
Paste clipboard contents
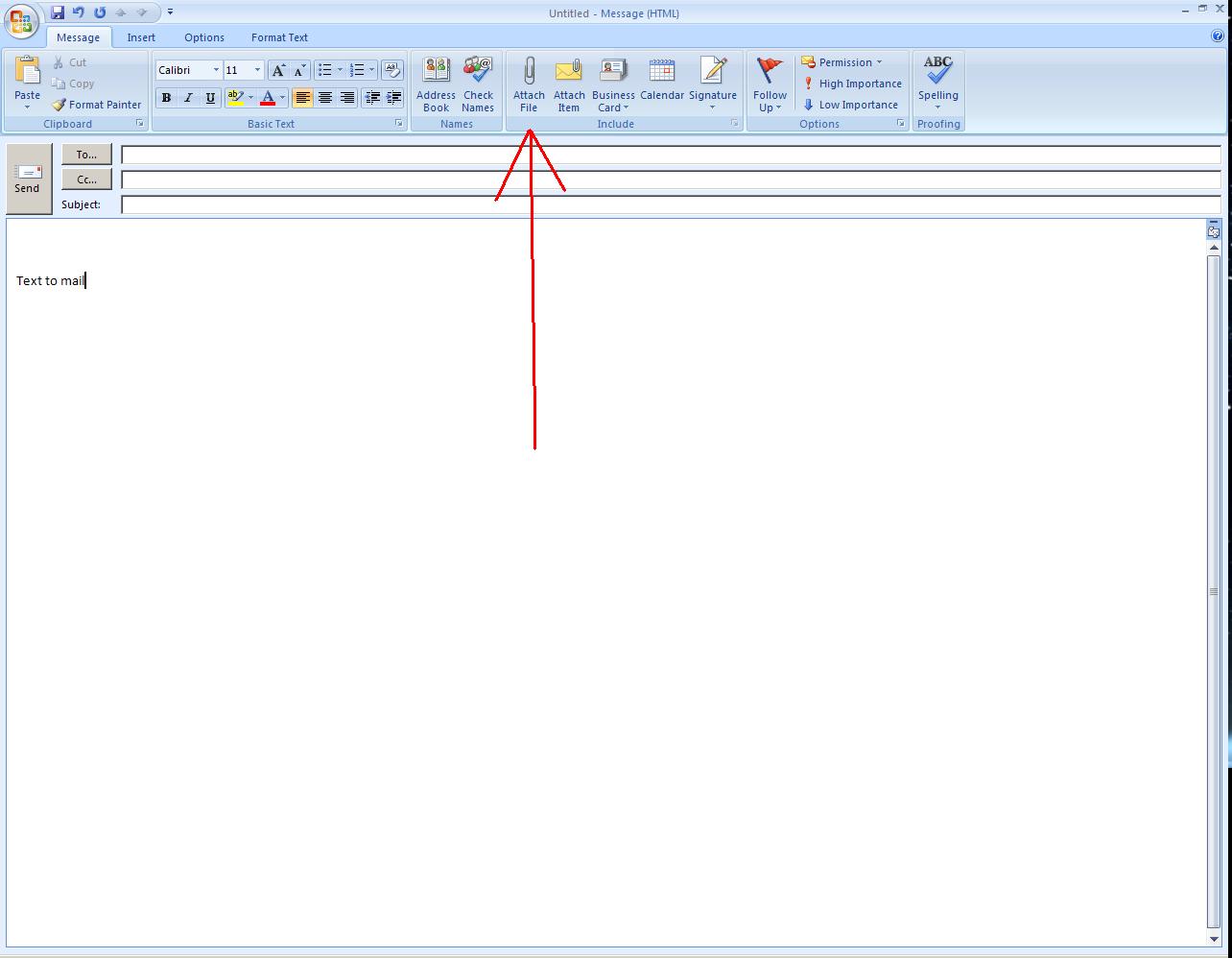pyautogui.click(x=28, y=77)
